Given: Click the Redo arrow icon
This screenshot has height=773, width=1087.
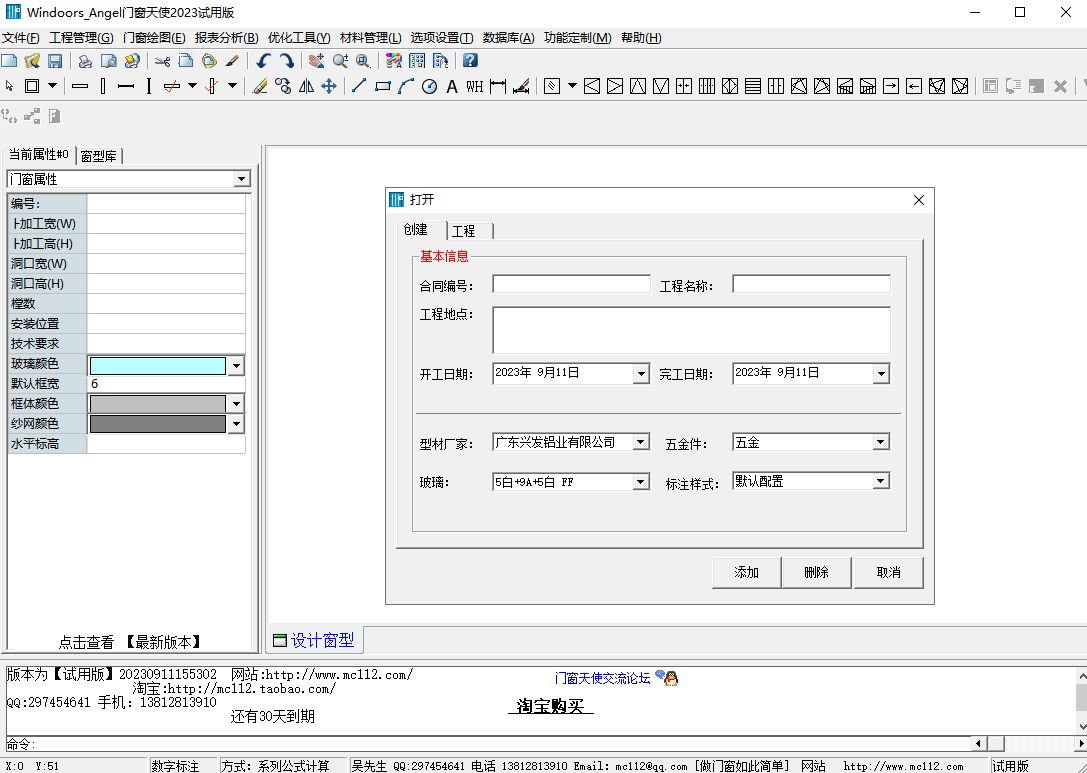Looking at the screenshot, I should click(x=286, y=60).
